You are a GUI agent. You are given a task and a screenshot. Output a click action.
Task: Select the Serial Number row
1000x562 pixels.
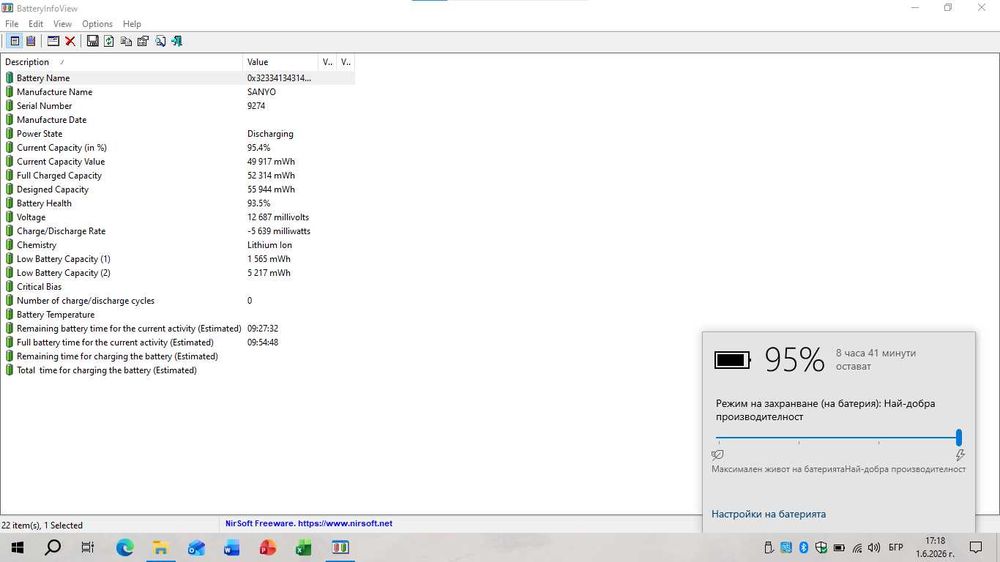(178, 106)
